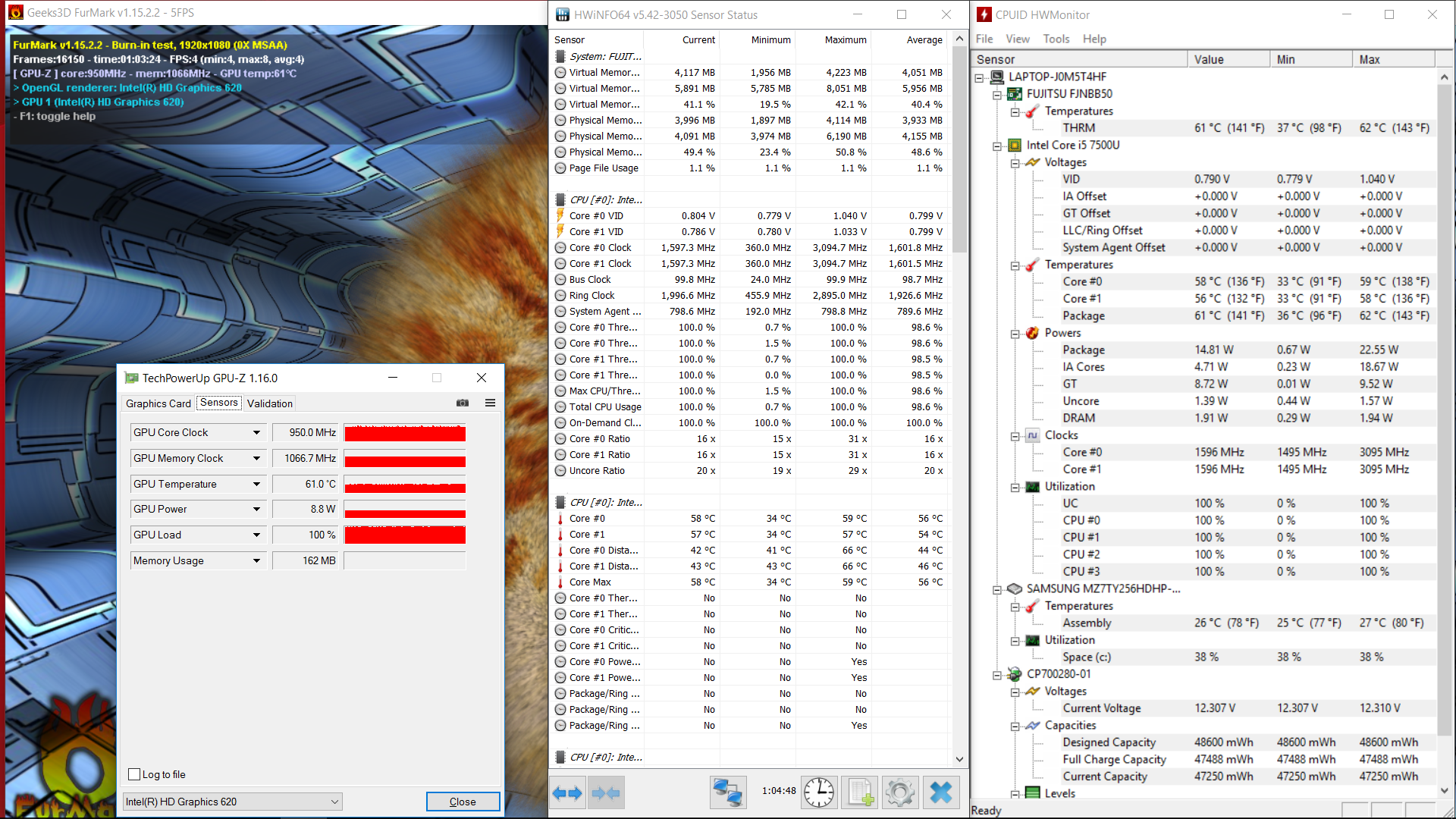
Task: Open View menu in HWMonitor
Action: (x=1018, y=39)
